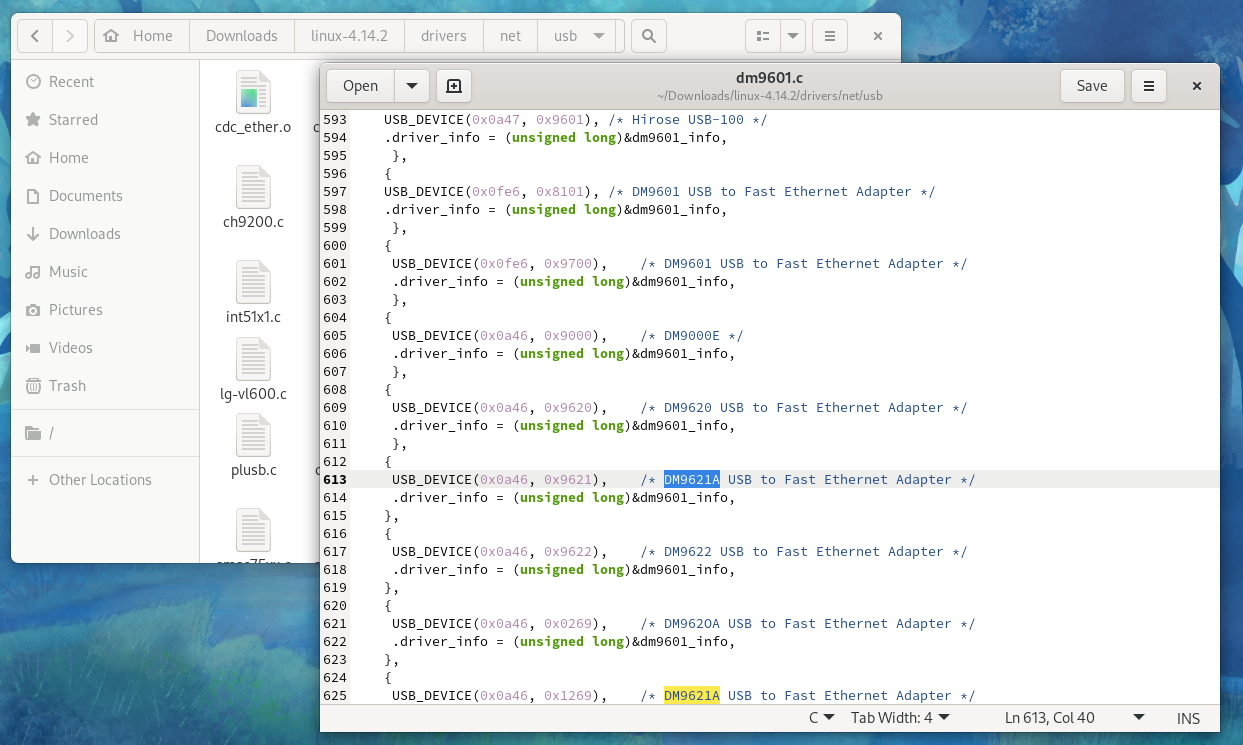Screen dimensions: 1243x745
Task: Switch file manager to list view
Action: point(763,36)
